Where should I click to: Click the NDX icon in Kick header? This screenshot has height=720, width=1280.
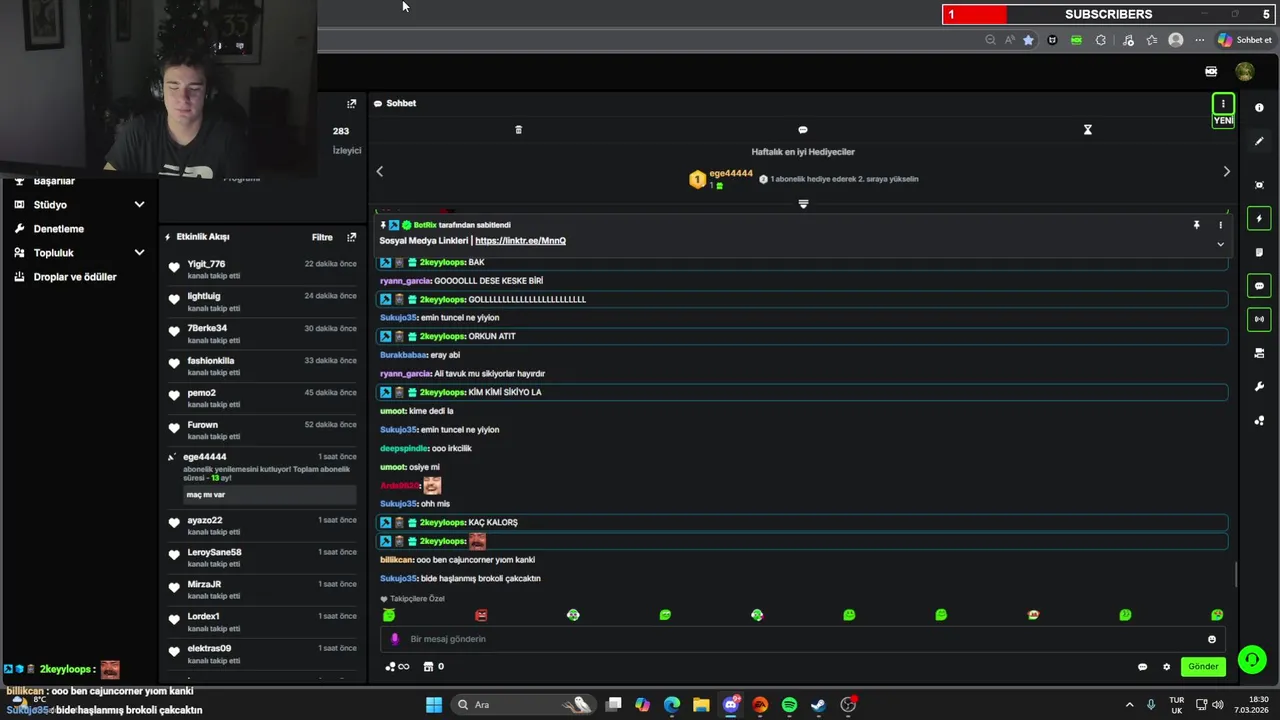click(x=1211, y=72)
